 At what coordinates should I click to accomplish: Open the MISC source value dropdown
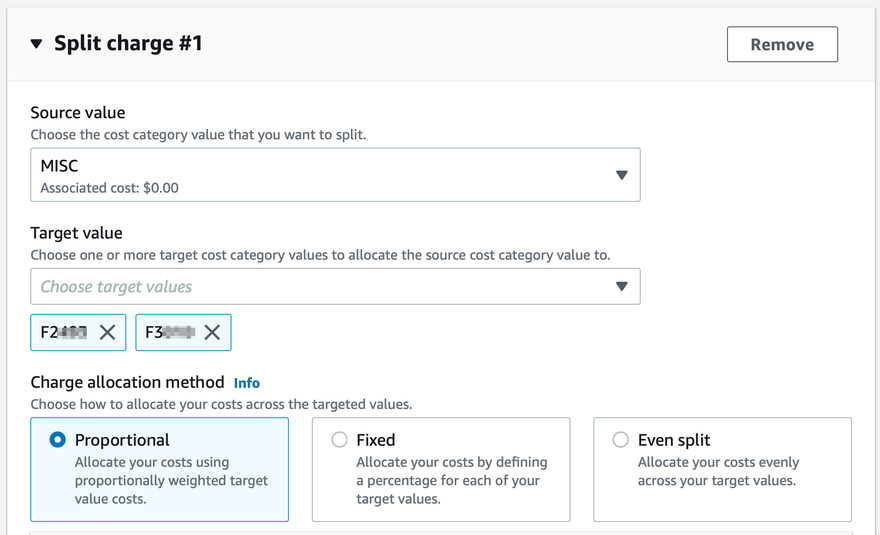(320, 175)
